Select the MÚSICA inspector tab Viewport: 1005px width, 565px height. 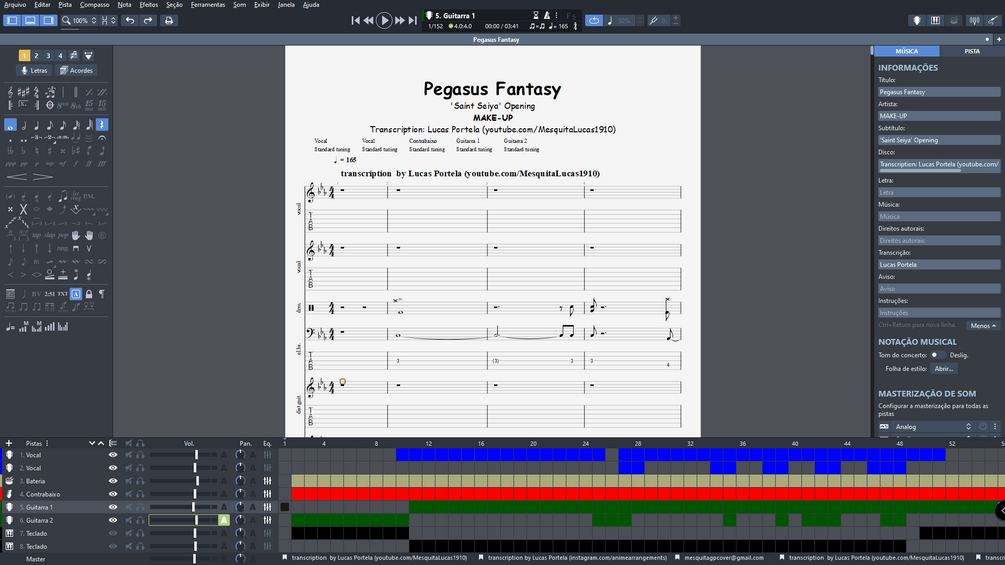(906, 51)
